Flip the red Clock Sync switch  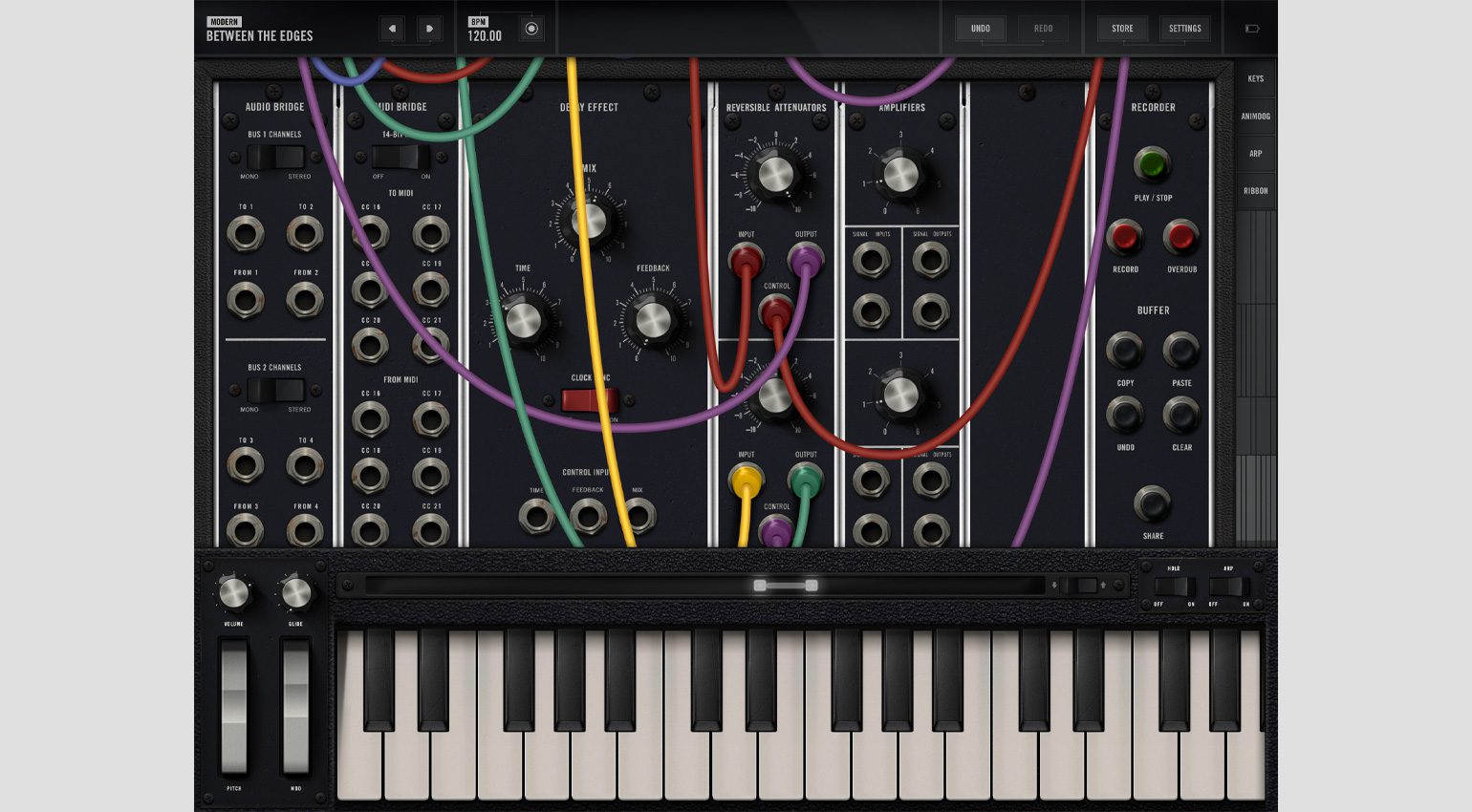[x=590, y=399]
